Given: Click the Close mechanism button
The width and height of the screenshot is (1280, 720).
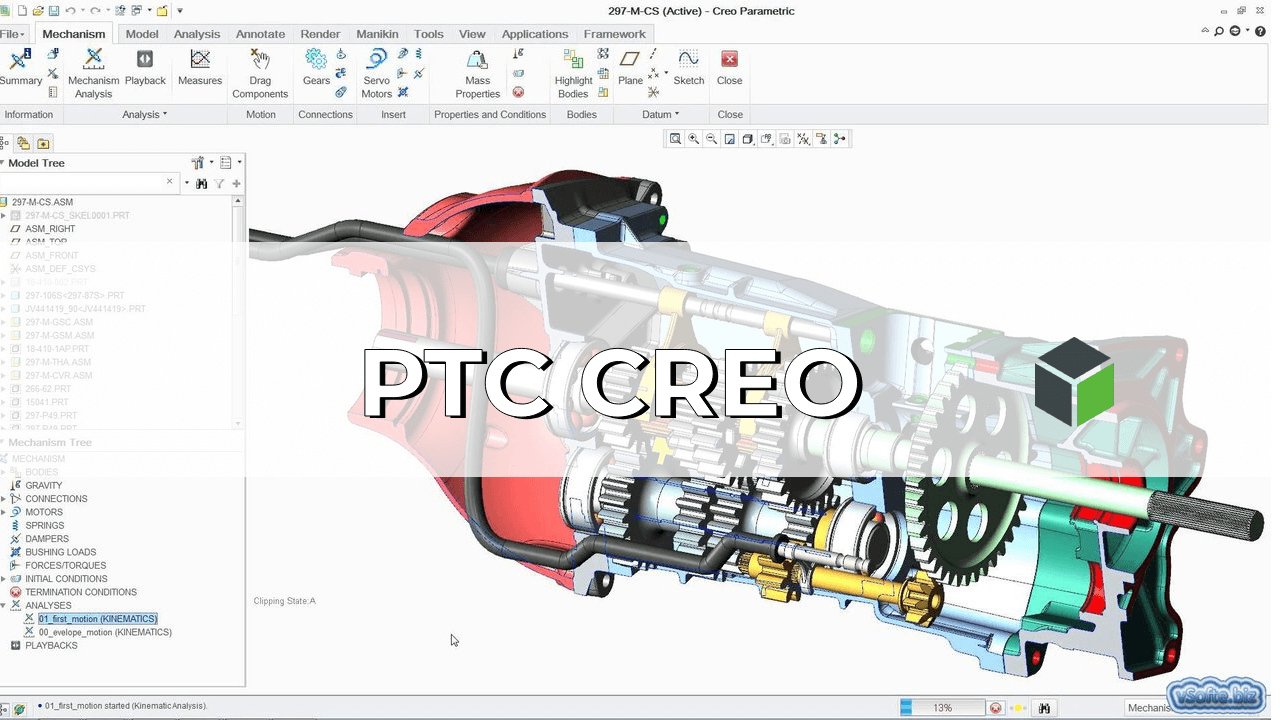Looking at the screenshot, I should click(729, 67).
